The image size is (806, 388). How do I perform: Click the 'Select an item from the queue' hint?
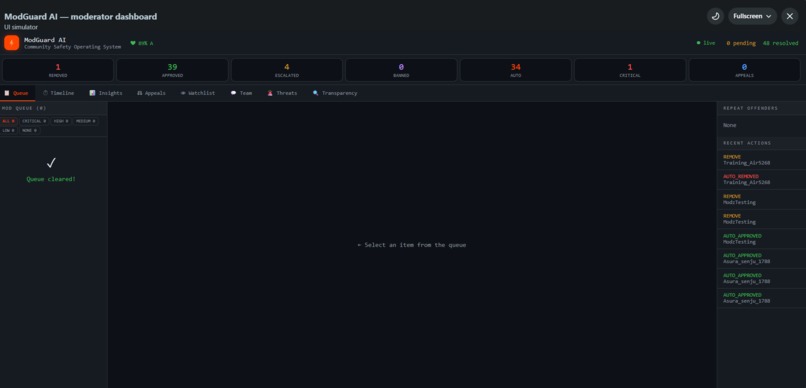[412, 245]
